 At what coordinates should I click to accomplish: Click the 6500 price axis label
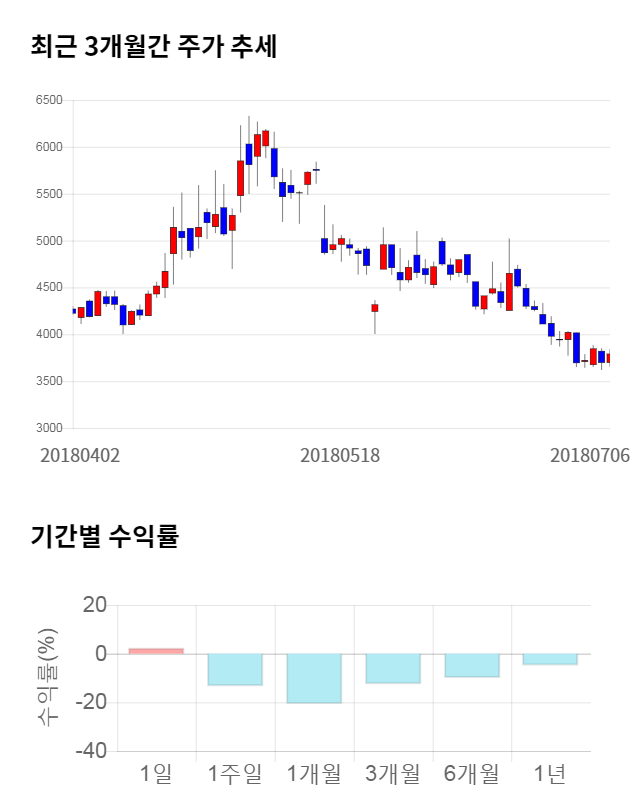(x=49, y=100)
